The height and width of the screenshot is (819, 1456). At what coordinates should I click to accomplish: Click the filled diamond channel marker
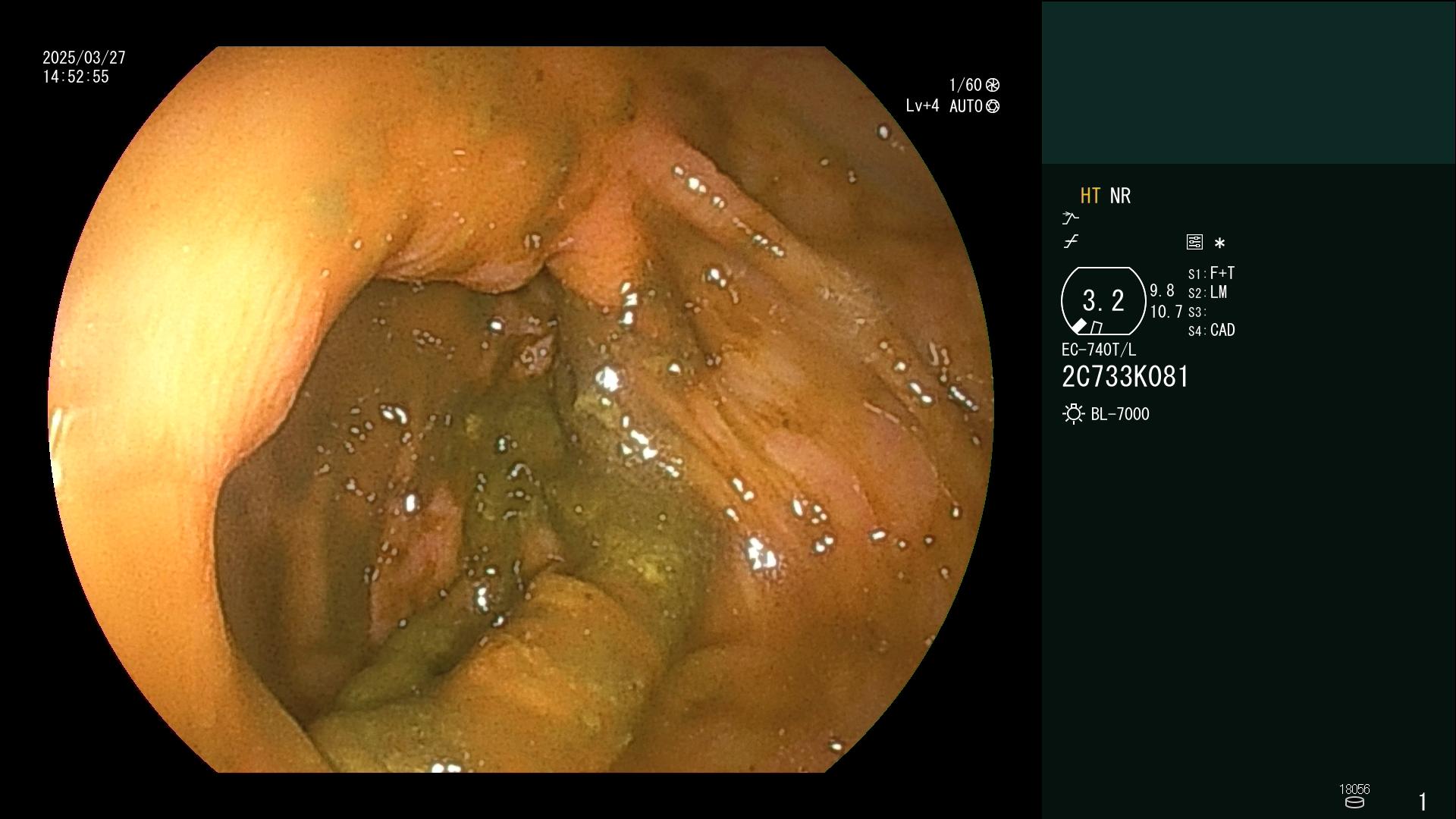(x=1078, y=326)
